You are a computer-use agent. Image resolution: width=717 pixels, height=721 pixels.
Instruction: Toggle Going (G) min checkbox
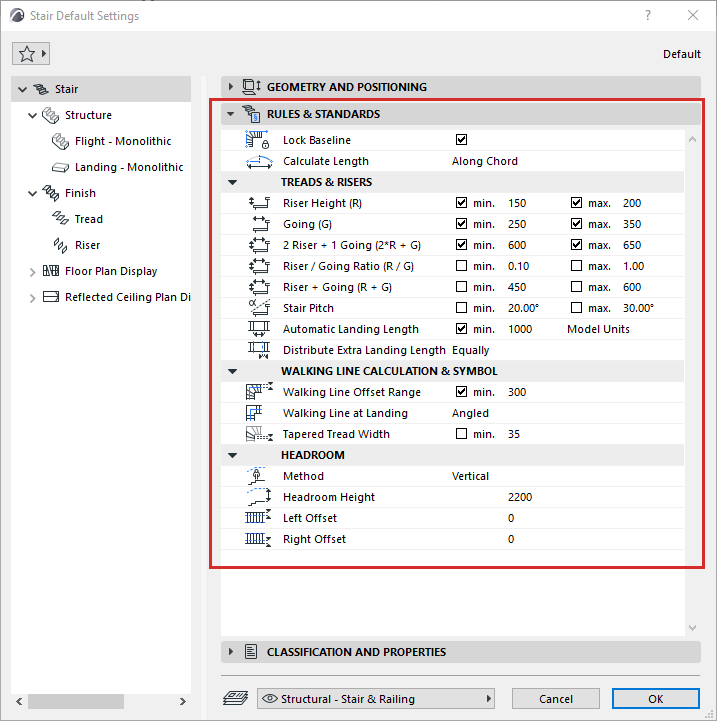tap(461, 224)
